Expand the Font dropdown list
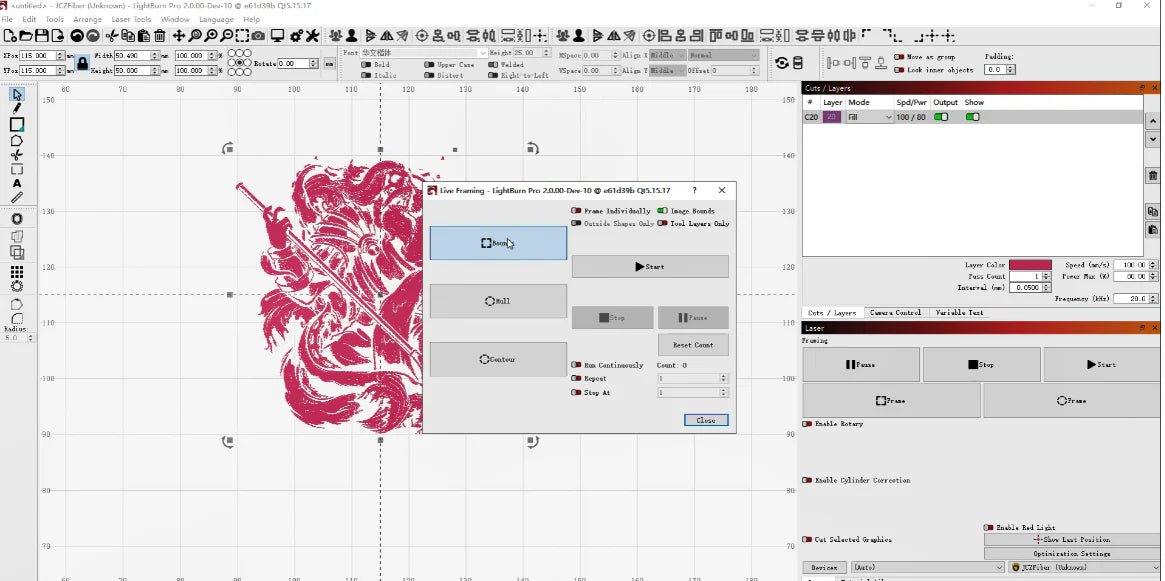 tap(482, 53)
